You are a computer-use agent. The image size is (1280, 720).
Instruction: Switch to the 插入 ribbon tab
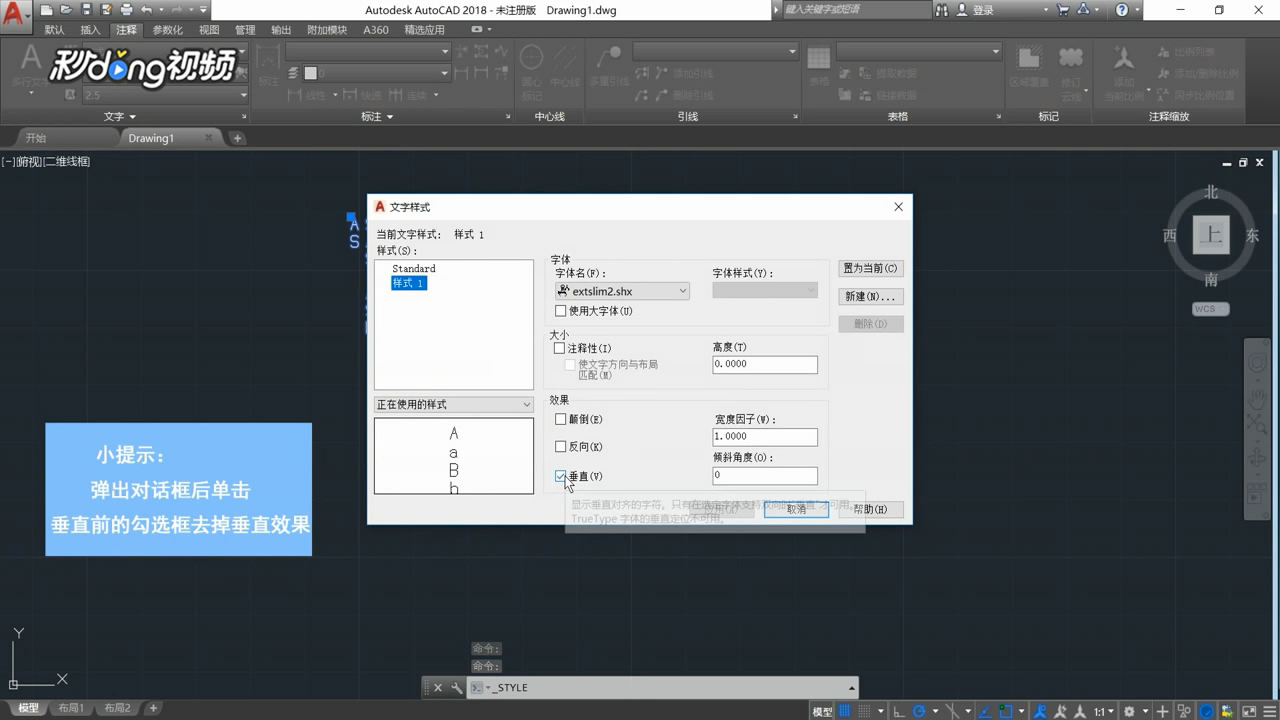[x=90, y=30]
